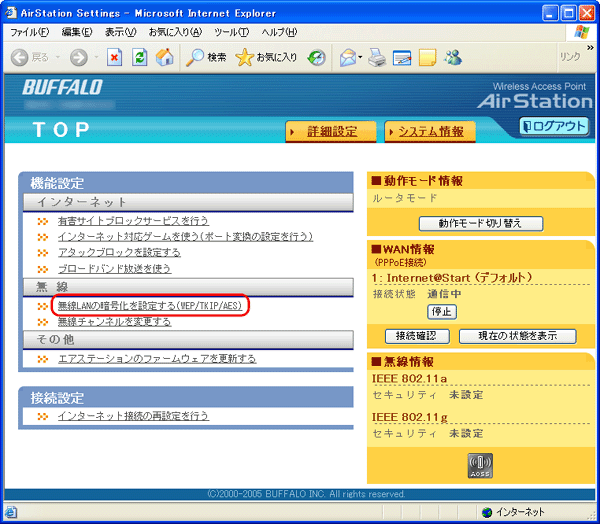Image resolution: width=600 pixels, height=524 pixels.
Task: Click the Windows flag logo icon
Action: [582, 32]
